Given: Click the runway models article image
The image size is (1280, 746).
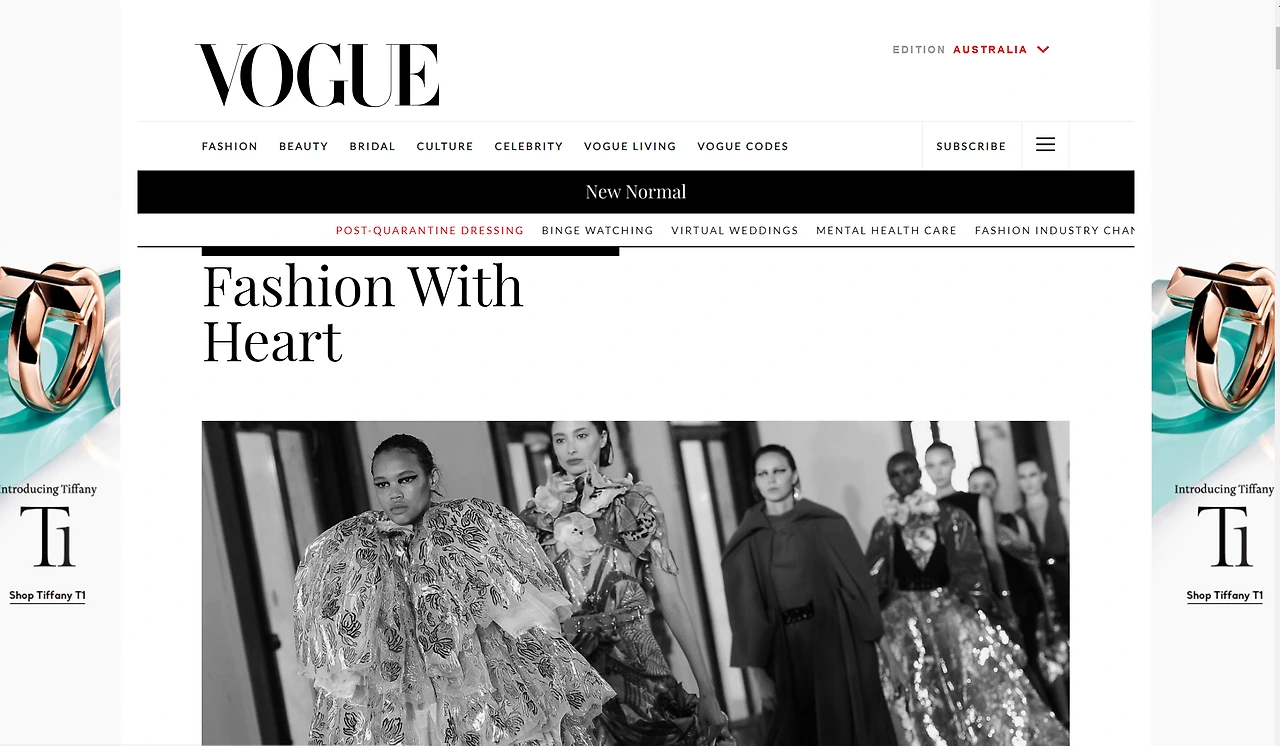Looking at the screenshot, I should [635, 583].
